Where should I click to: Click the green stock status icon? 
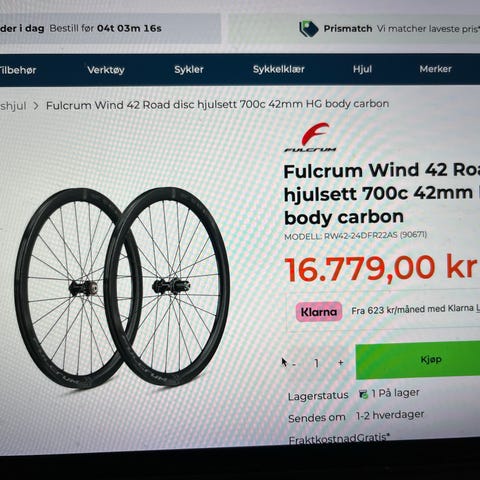coord(363,394)
